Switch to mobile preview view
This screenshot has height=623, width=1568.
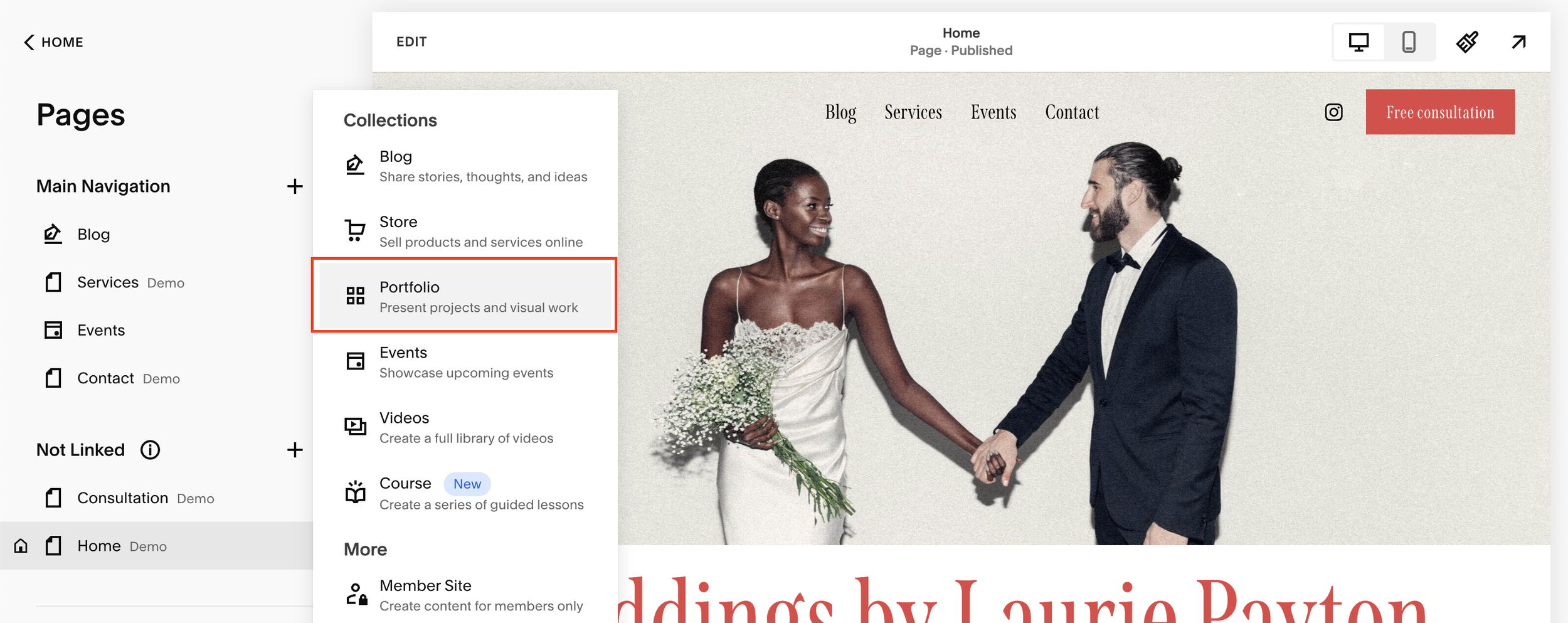click(x=1409, y=42)
